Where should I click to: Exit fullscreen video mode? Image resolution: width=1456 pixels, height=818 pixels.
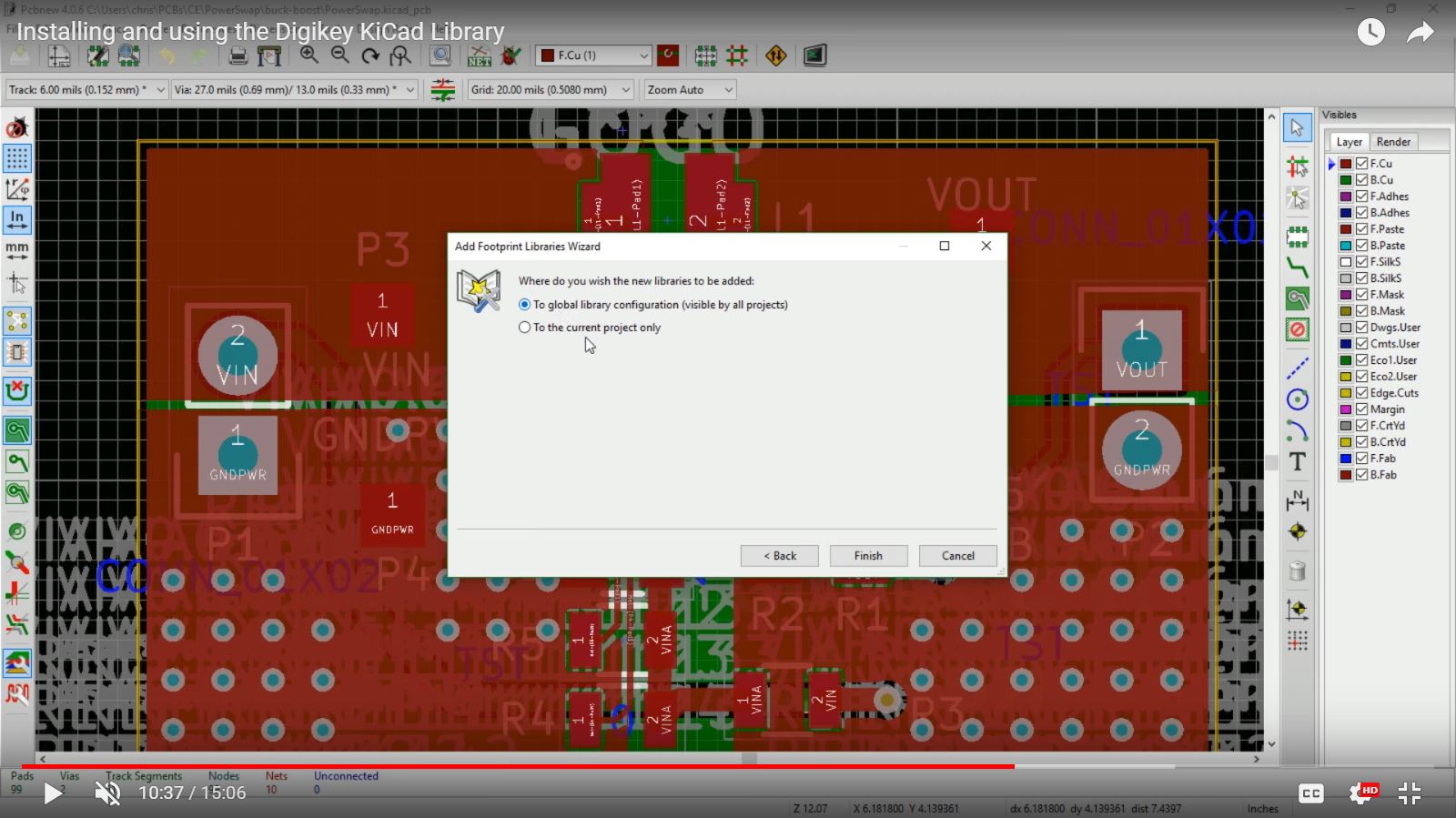pos(1410,793)
